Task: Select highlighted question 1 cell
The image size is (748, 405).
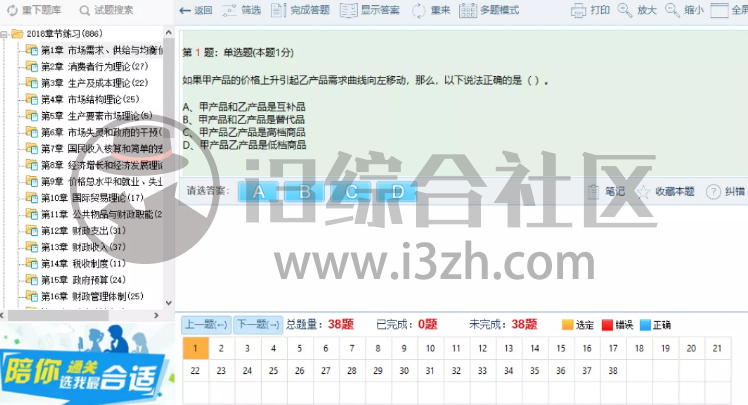Action: [196, 348]
